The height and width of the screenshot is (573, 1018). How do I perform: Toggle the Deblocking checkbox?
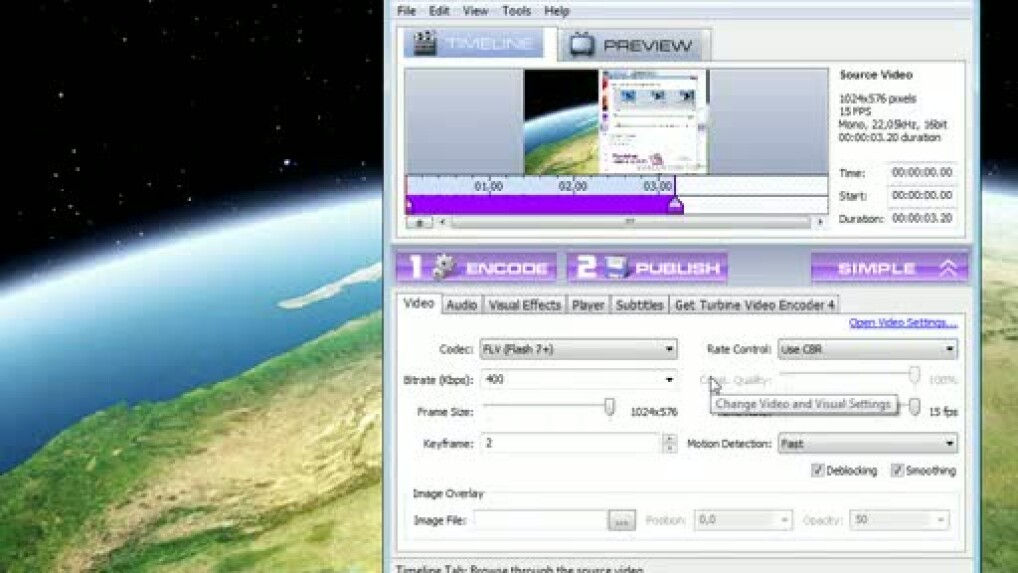pyautogui.click(x=818, y=470)
